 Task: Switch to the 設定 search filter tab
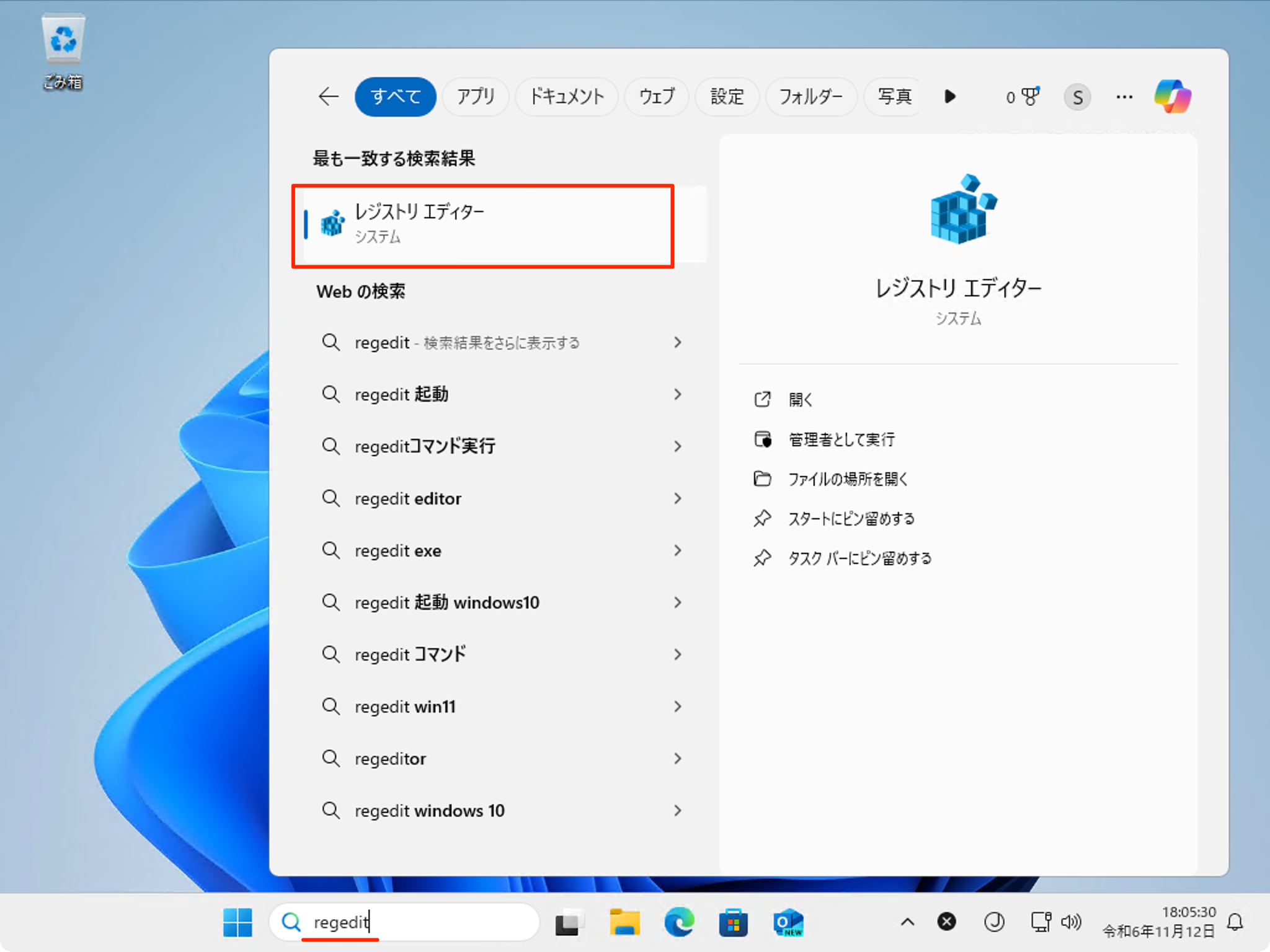pos(727,97)
